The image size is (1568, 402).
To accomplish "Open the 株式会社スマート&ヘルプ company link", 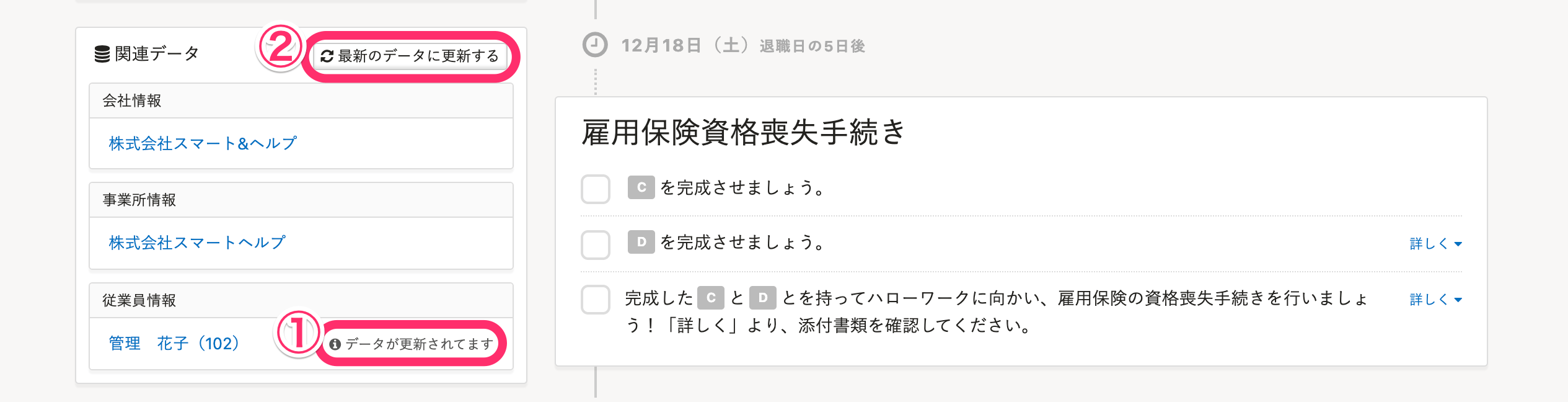I will [203, 144].
